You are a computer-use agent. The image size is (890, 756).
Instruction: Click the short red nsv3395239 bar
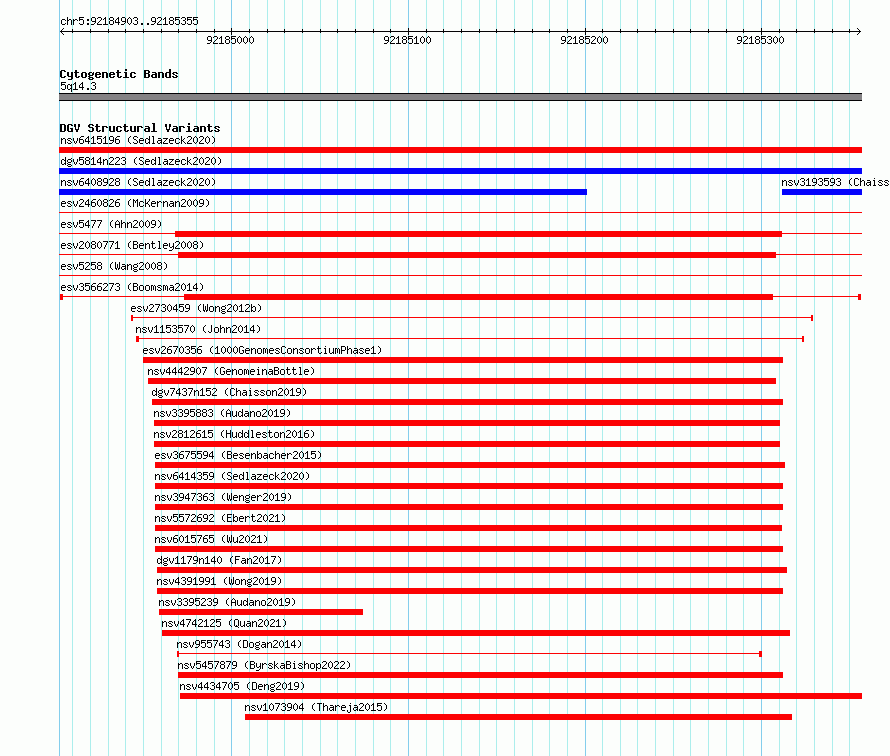point(261,612)
